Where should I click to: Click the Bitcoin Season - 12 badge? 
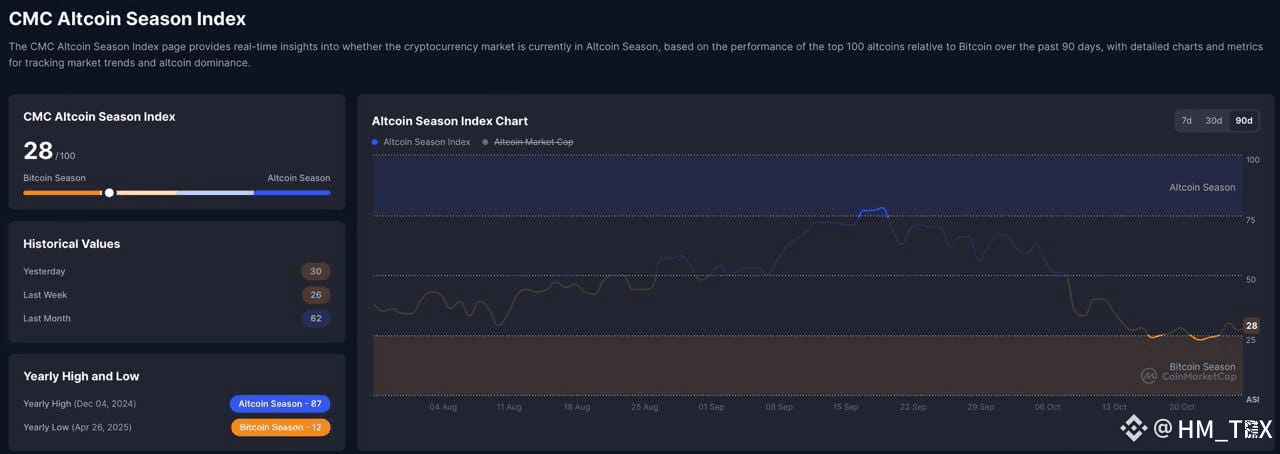coord(280,427)
